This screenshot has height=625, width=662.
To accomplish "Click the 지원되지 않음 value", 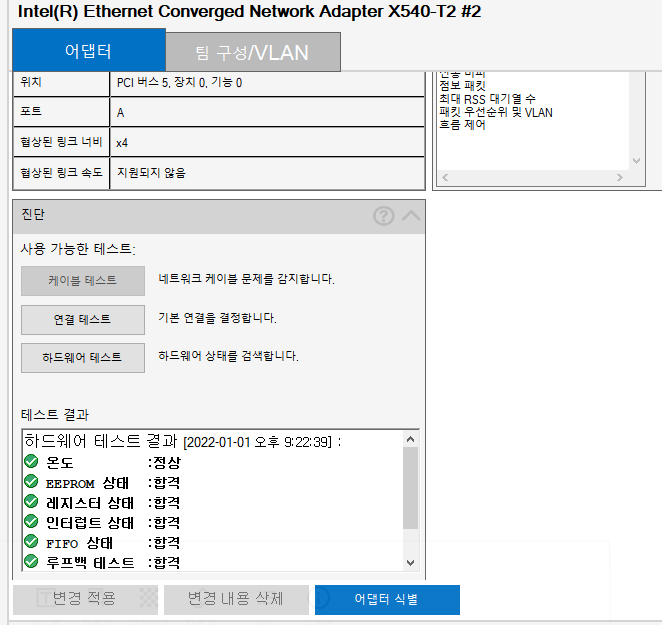I will [151, 173].
